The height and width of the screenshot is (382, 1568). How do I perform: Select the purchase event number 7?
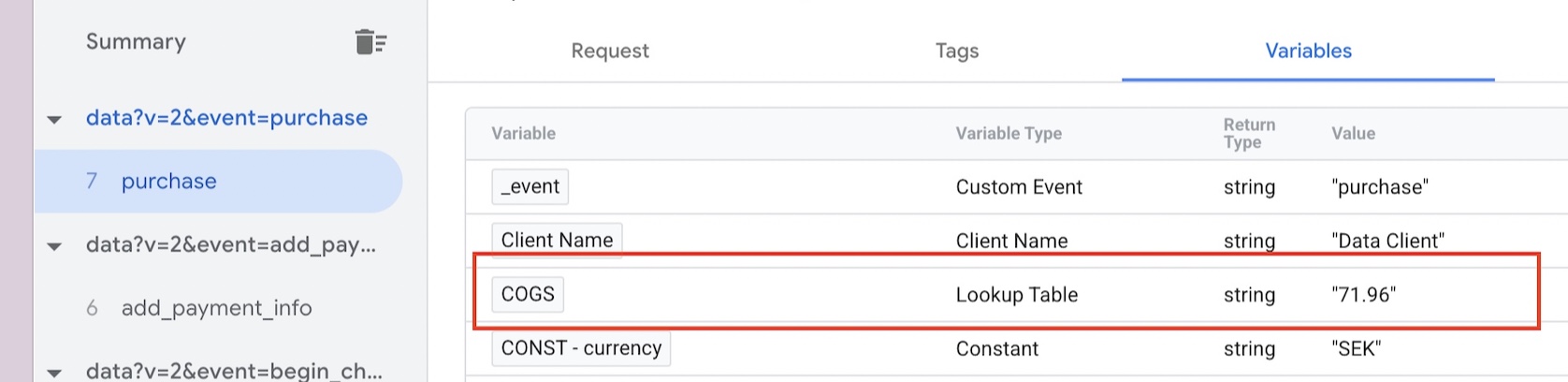tap(168, 182)
